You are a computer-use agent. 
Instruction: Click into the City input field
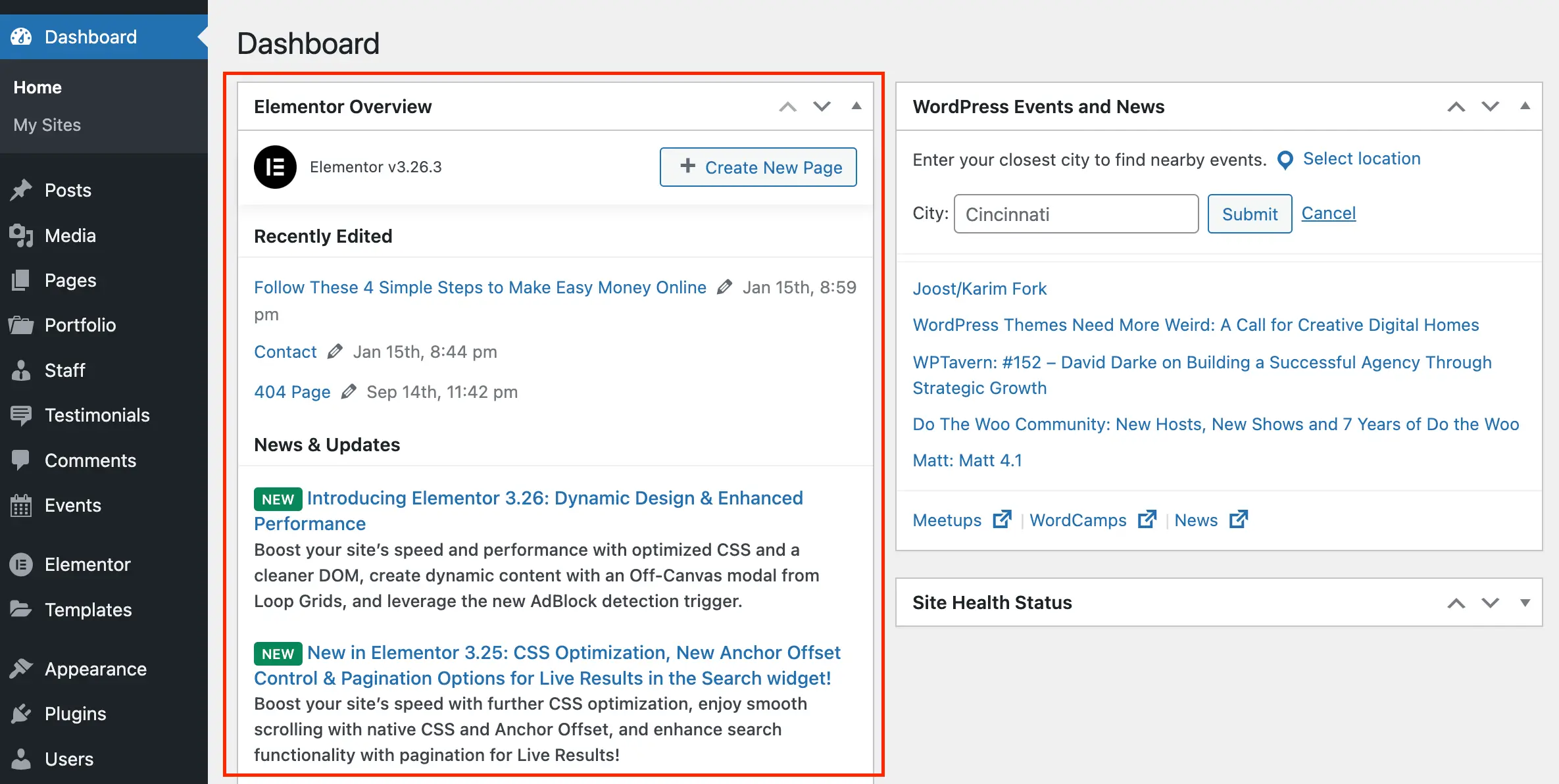[x=1076, y=214]
